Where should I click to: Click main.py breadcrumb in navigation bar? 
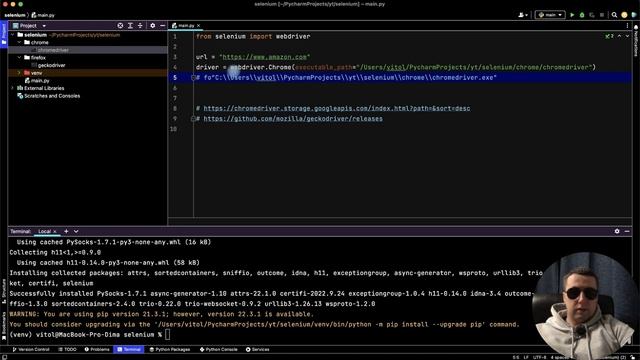[43, 15]
